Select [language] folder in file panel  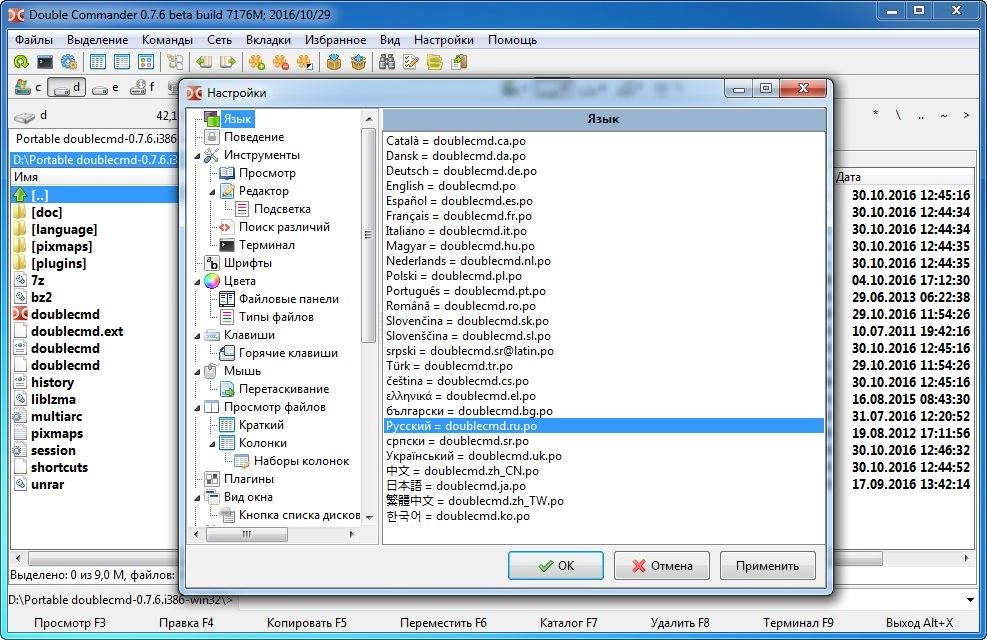[64, 230]
